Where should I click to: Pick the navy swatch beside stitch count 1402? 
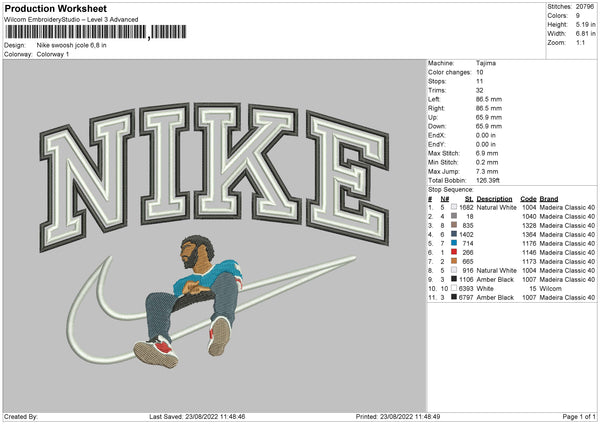[454, 234]
